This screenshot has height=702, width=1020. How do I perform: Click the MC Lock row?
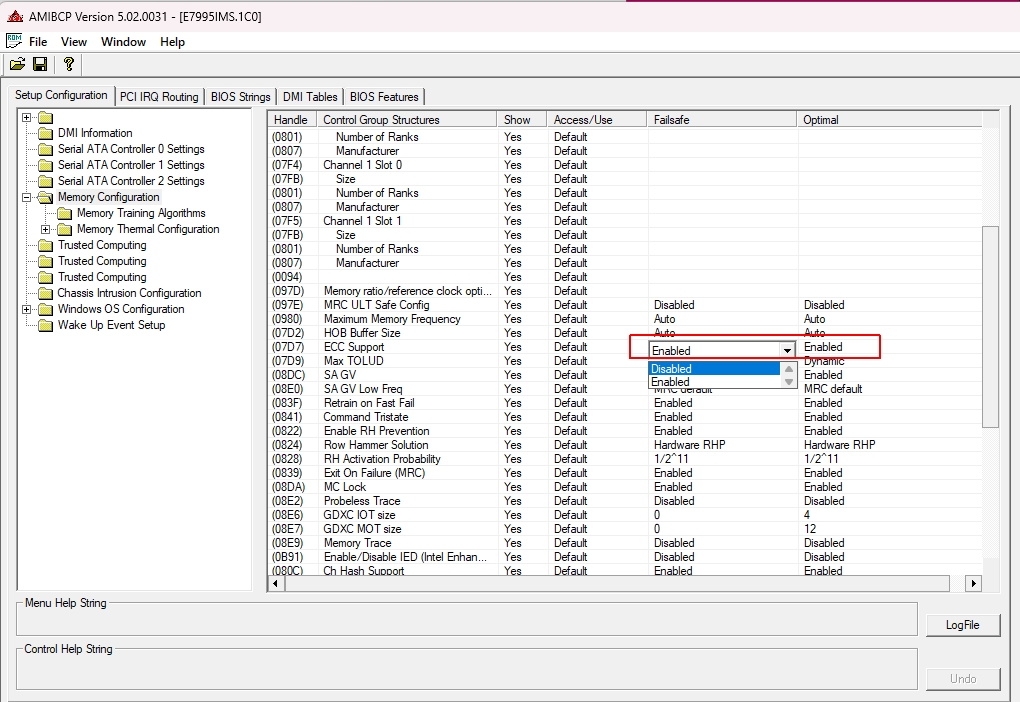click(x=624, y=487)
